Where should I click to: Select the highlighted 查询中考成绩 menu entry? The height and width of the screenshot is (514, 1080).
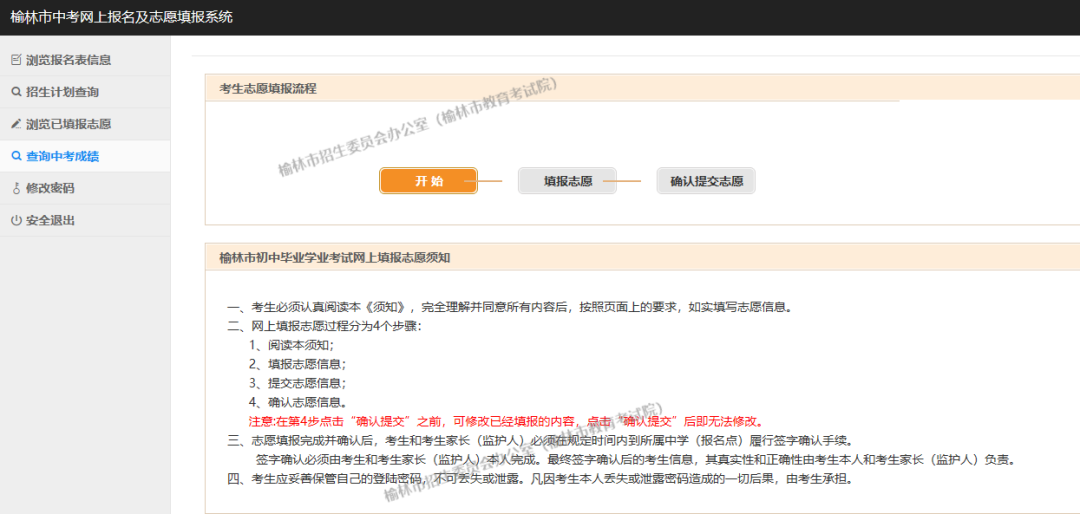coord(62,156)
